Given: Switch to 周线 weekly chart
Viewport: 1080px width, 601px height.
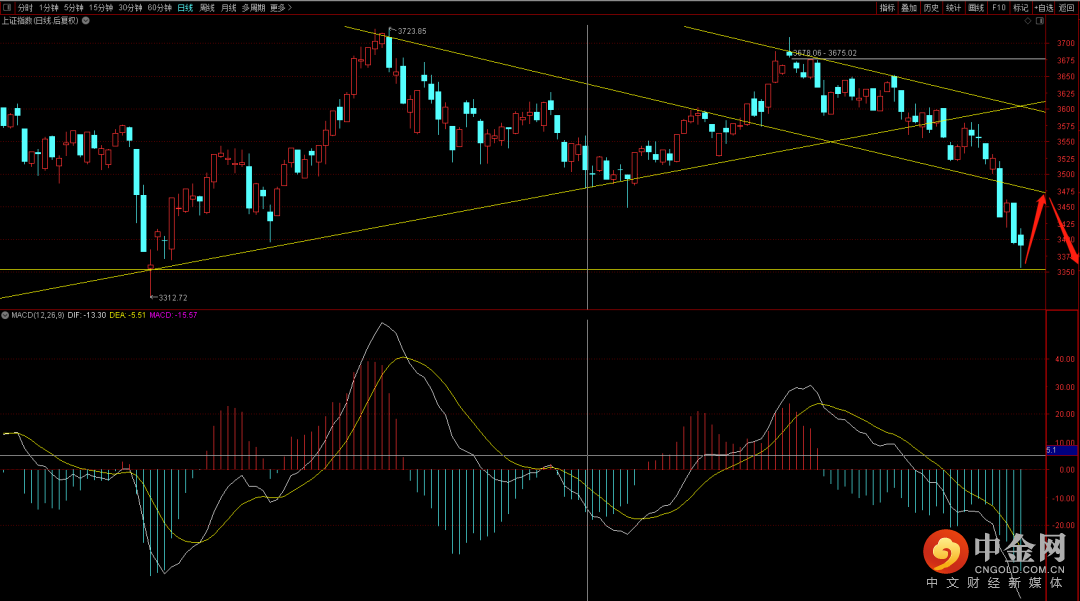Looking at the screenshot, I should (207, 7).
